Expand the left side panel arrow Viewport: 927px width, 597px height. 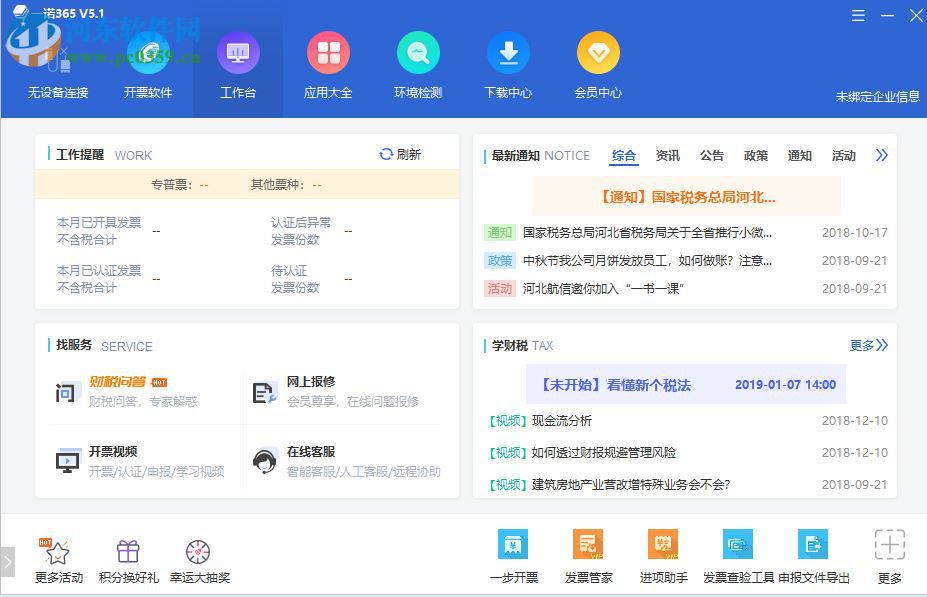point(8,560)
